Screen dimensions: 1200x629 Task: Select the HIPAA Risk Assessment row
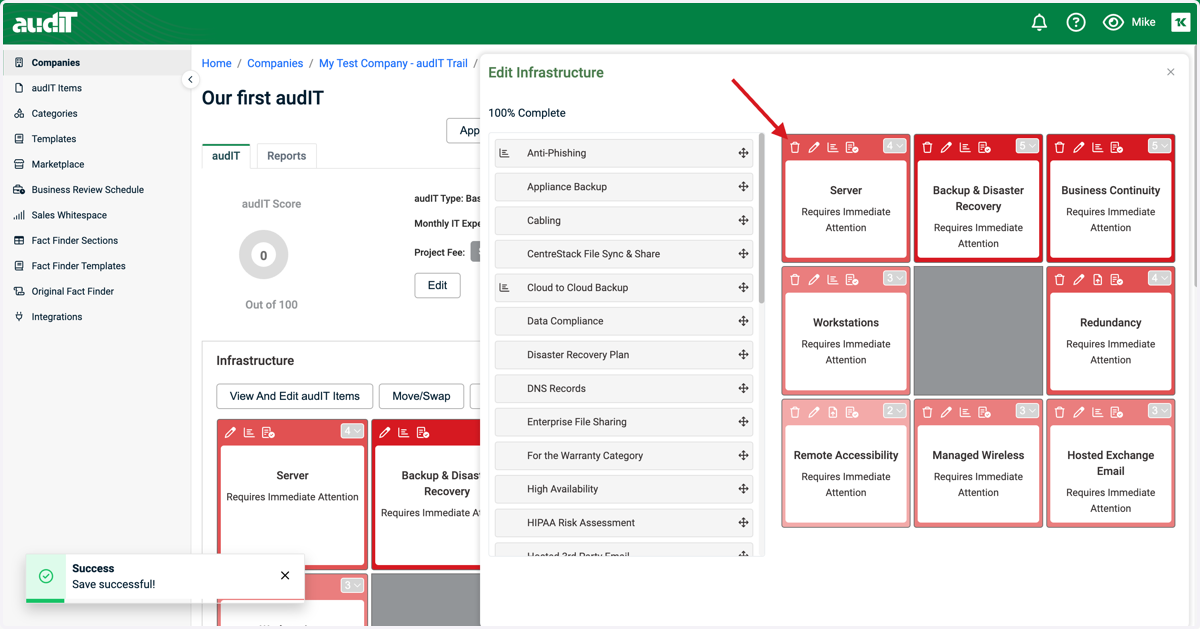point(624,523)
